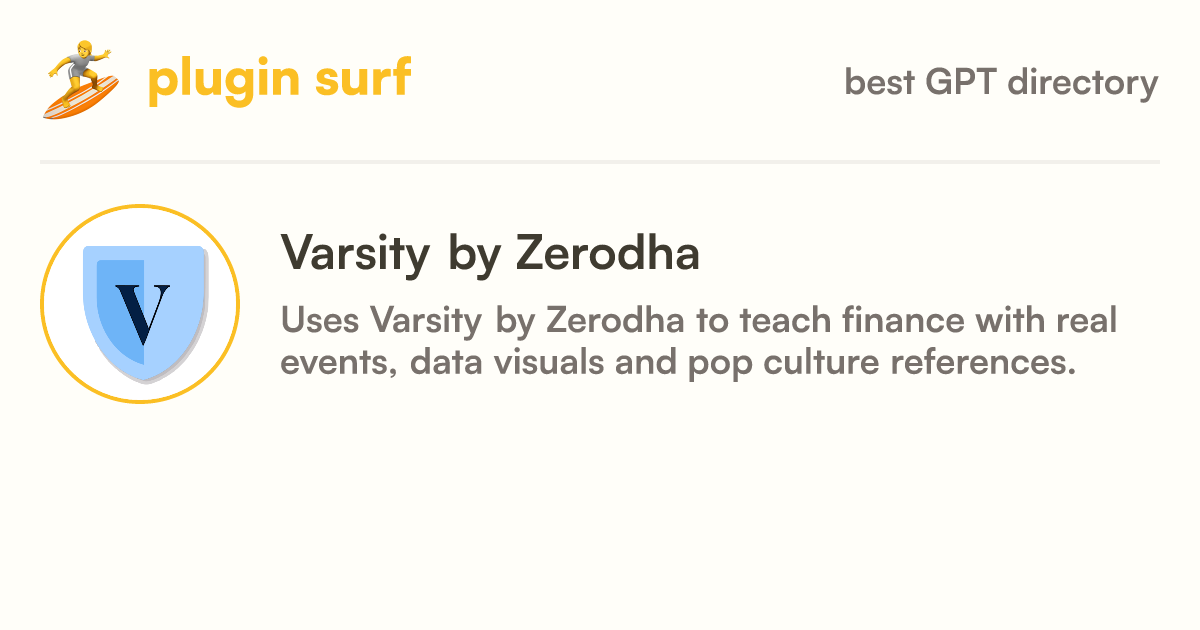
Task: Click the blue Varsity shield icon
Action: coord(144,312)
